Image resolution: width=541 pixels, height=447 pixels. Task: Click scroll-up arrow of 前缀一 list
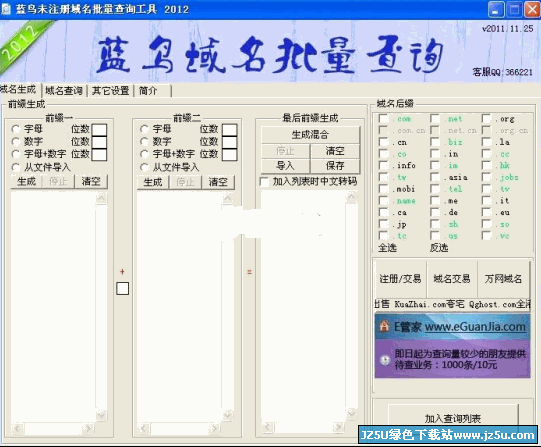coord(101,198)
